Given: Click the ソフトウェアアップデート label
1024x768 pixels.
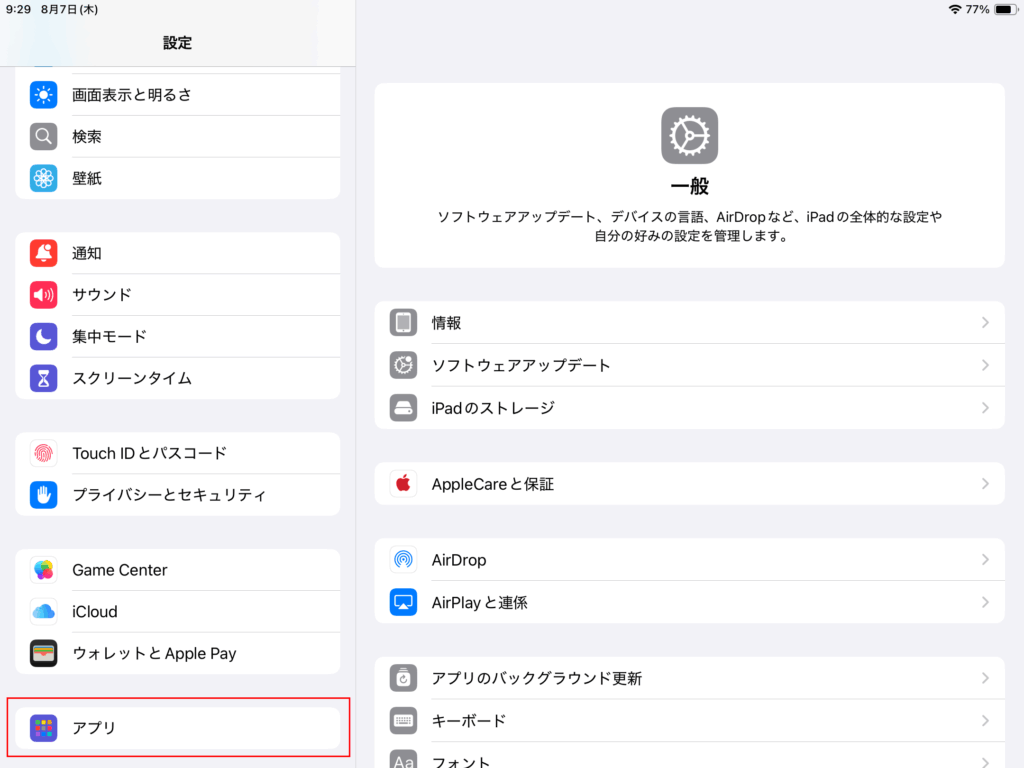Looking at the screenshot, I should tap(521, 365).
